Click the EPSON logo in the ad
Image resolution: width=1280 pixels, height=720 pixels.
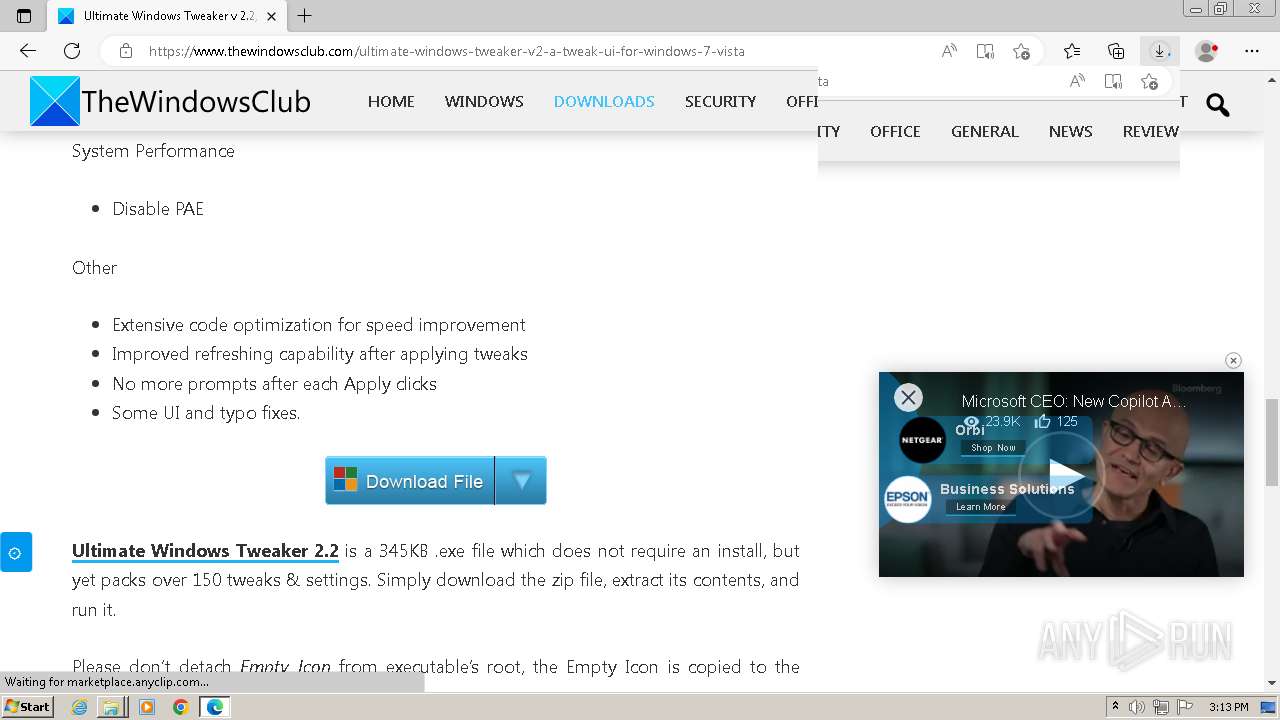[x=907, y=500]
